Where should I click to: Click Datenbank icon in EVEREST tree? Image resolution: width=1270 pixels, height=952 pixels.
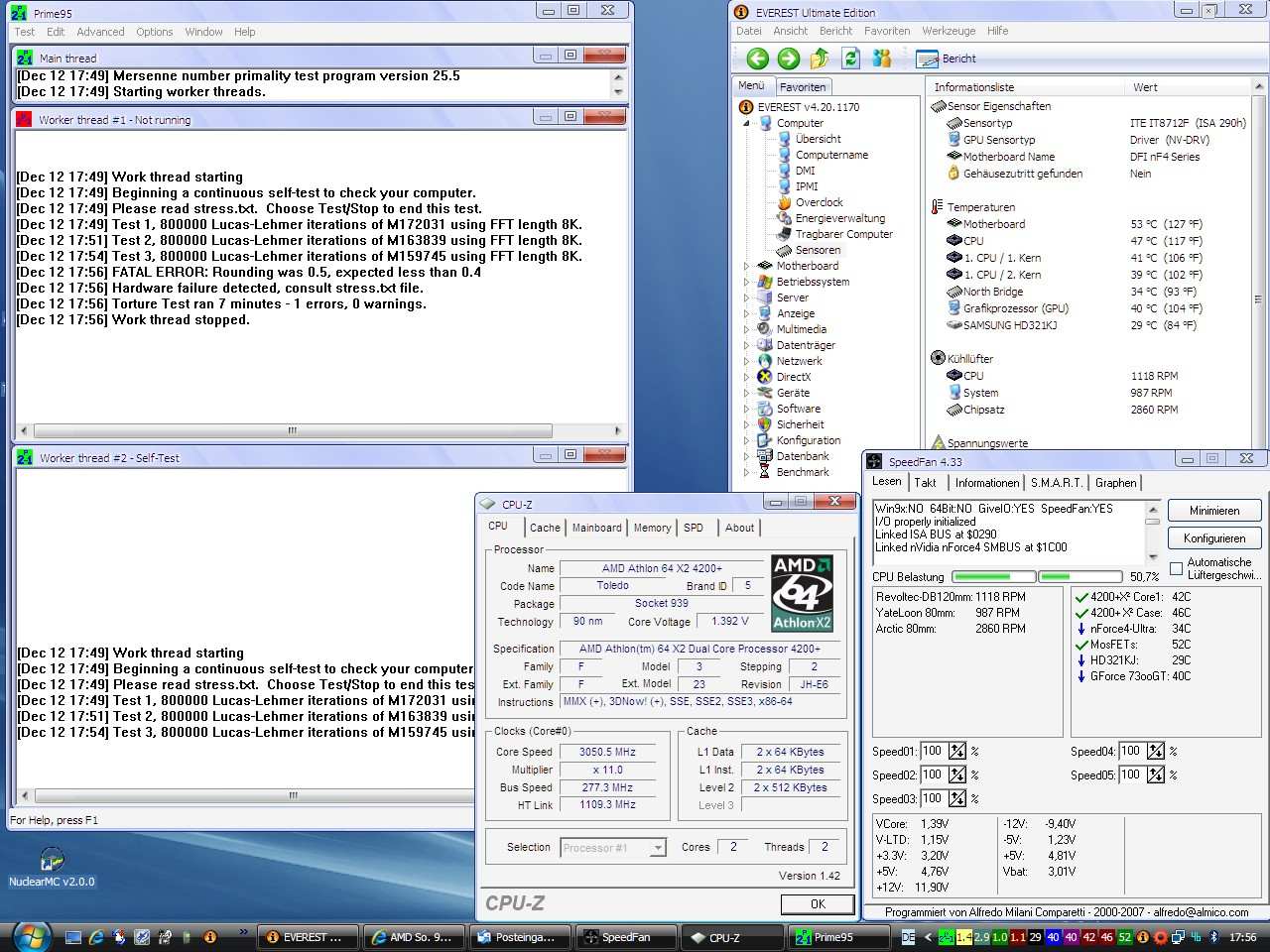point(764,456)
